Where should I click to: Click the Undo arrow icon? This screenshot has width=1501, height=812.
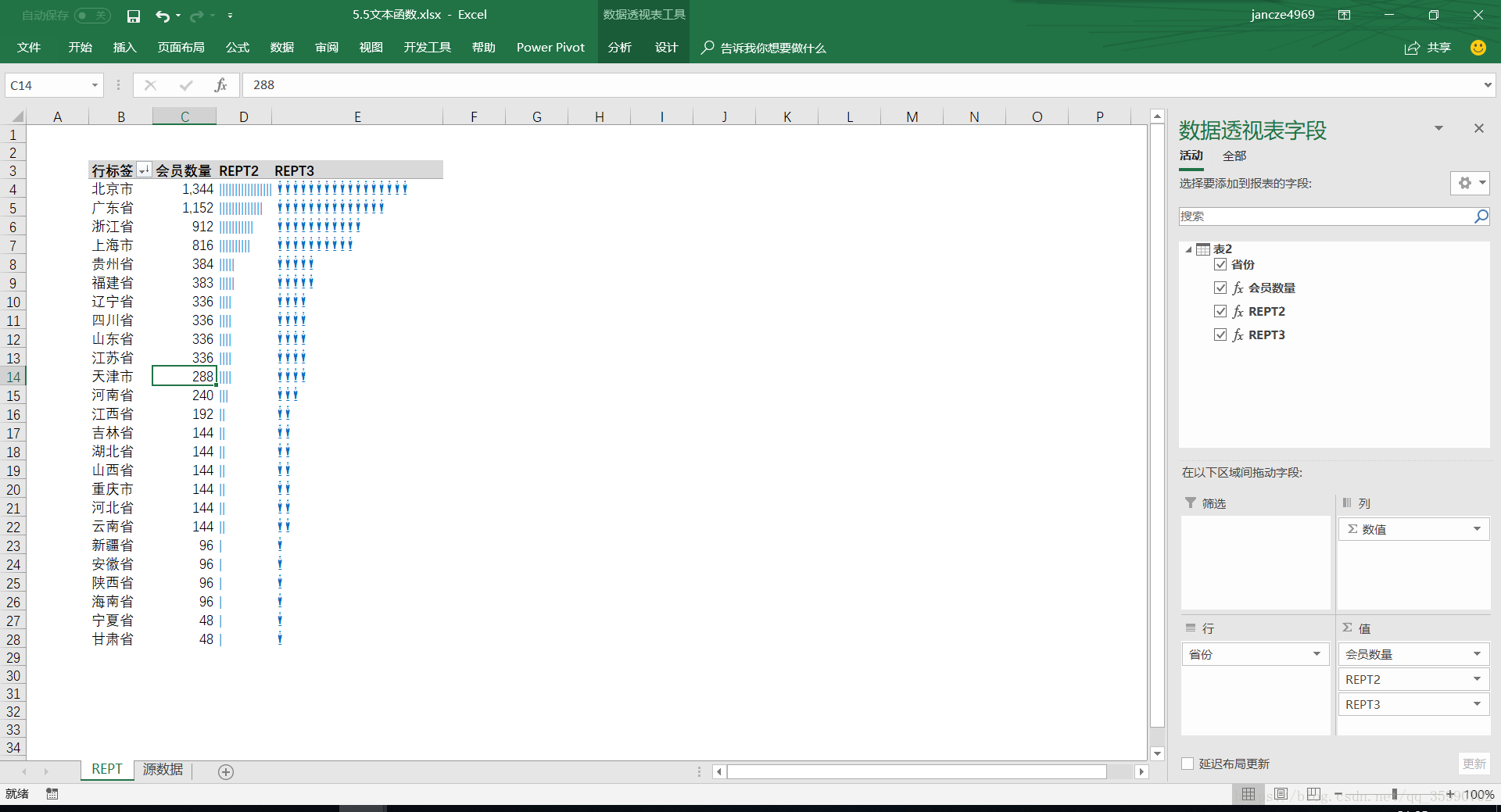162,16
